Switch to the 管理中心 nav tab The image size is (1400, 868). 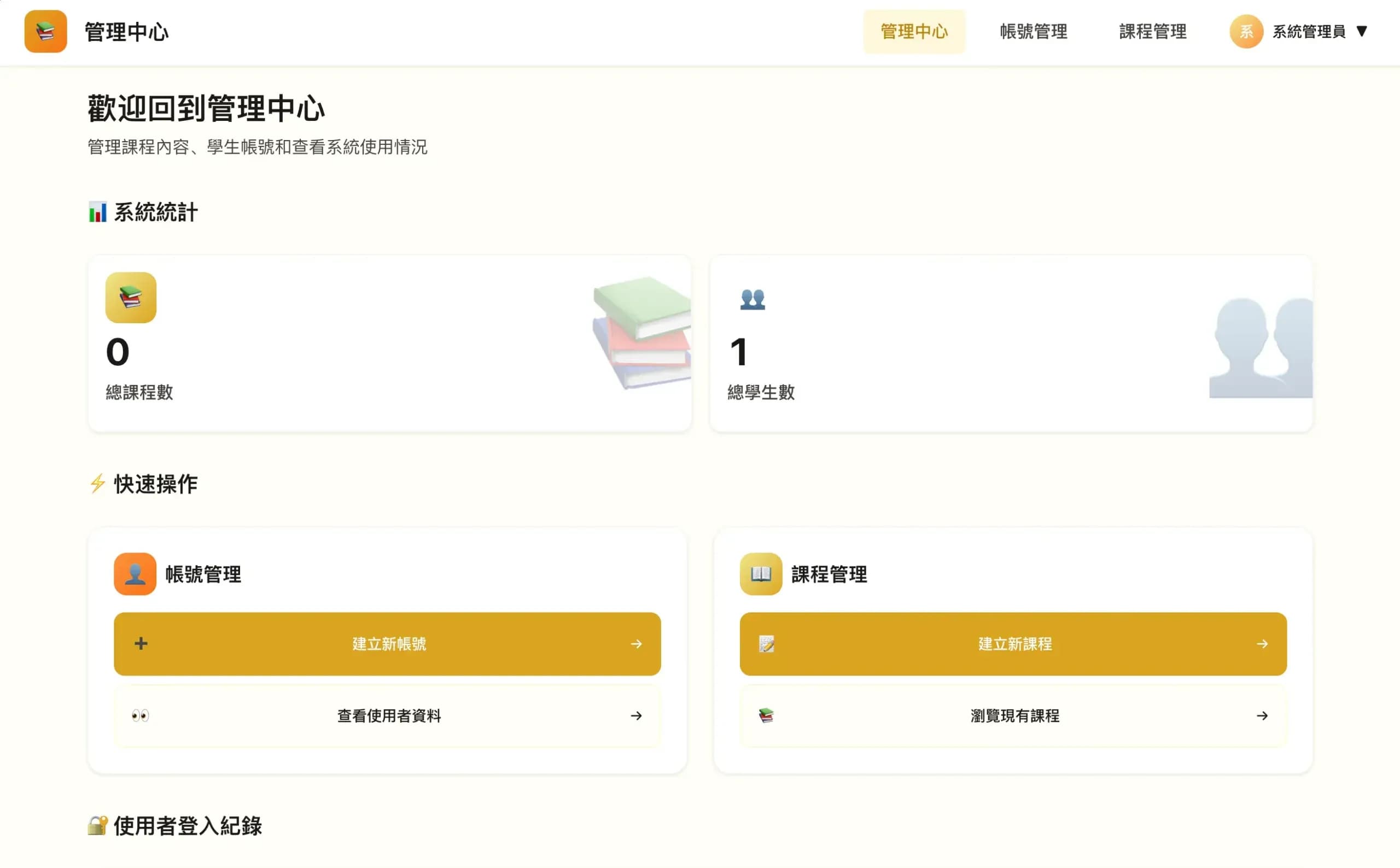pos(914,32)
